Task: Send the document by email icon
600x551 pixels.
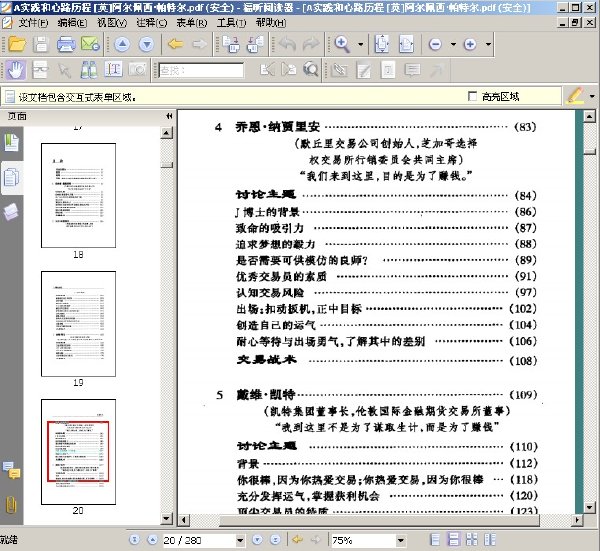Action: tap(90, 44)
